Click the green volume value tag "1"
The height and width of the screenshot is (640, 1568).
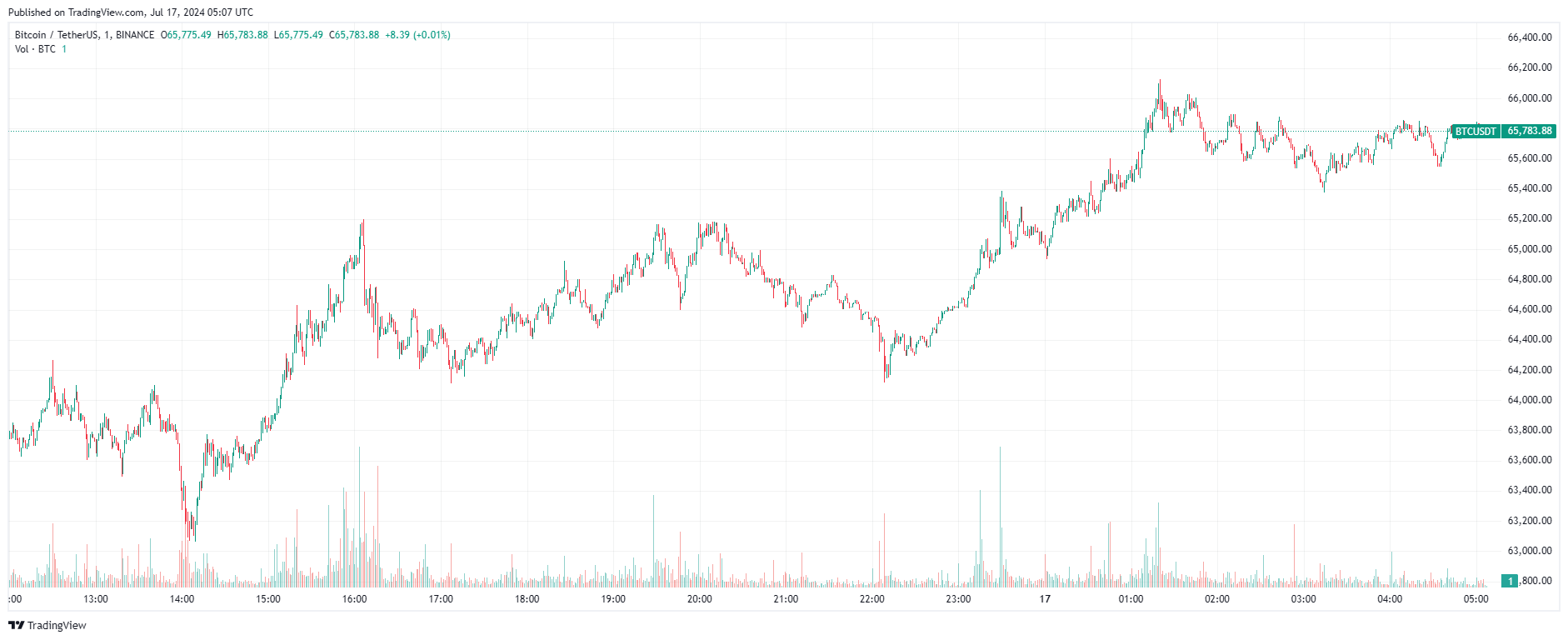pos(1510,581)
